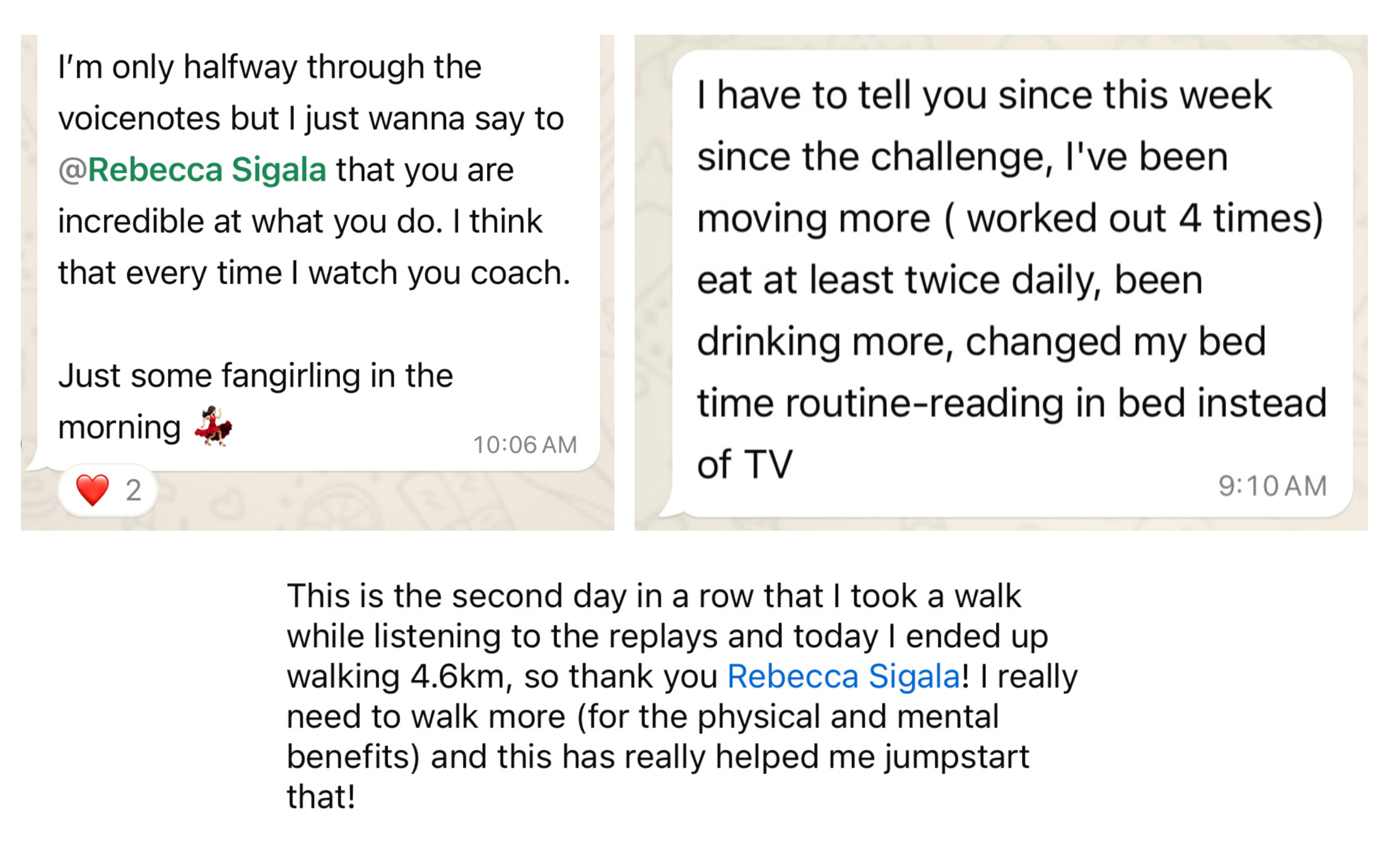Click the 10:06 AM timestamp
The height and width of the screenshot is (868, 1389).
point(524,445)
